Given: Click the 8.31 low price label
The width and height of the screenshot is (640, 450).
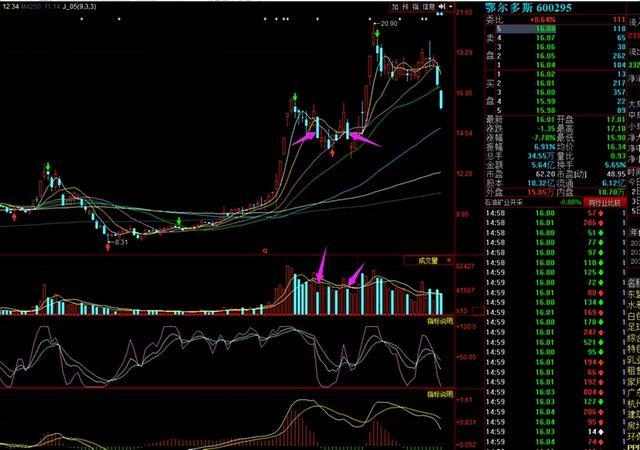Looking at the screenshot, I should click(121, 243).
